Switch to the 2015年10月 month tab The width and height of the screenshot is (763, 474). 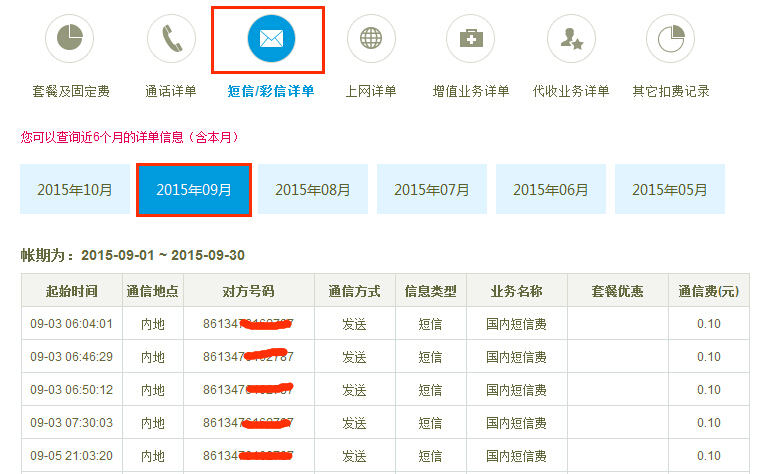(x=75, y=189)
